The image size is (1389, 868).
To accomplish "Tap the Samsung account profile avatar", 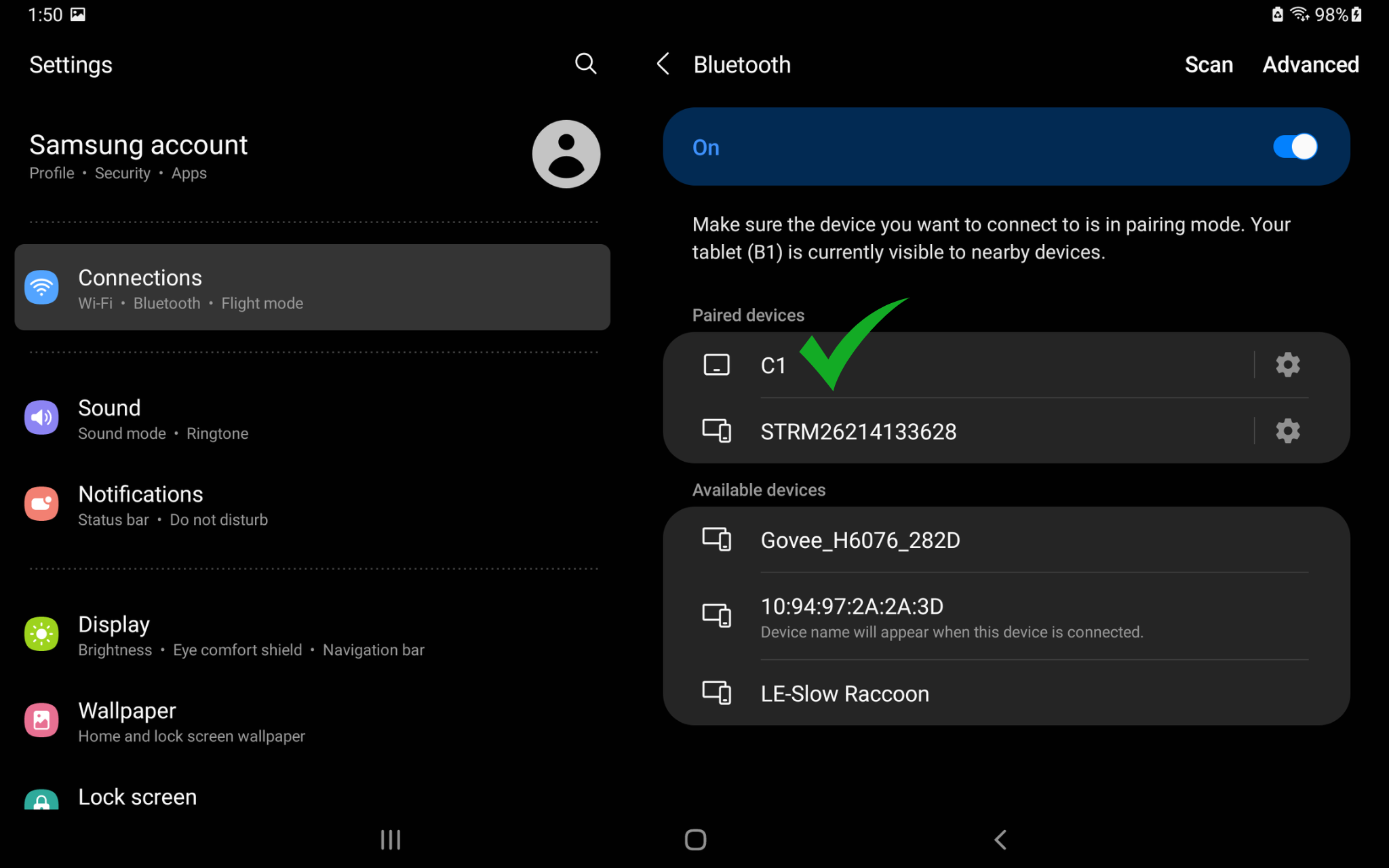I will click(566, 154).
